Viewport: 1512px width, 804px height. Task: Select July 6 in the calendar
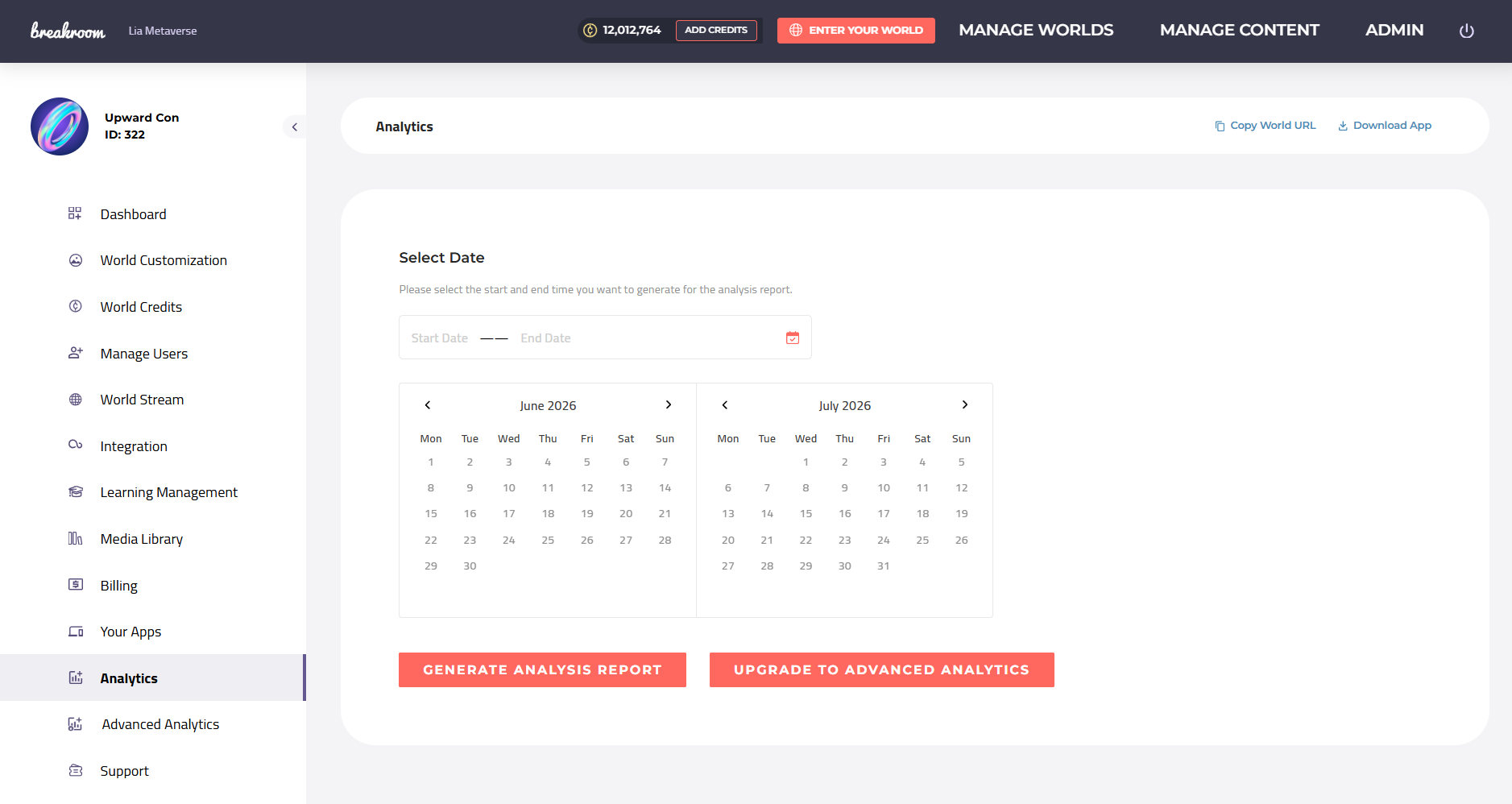point(728,488)
